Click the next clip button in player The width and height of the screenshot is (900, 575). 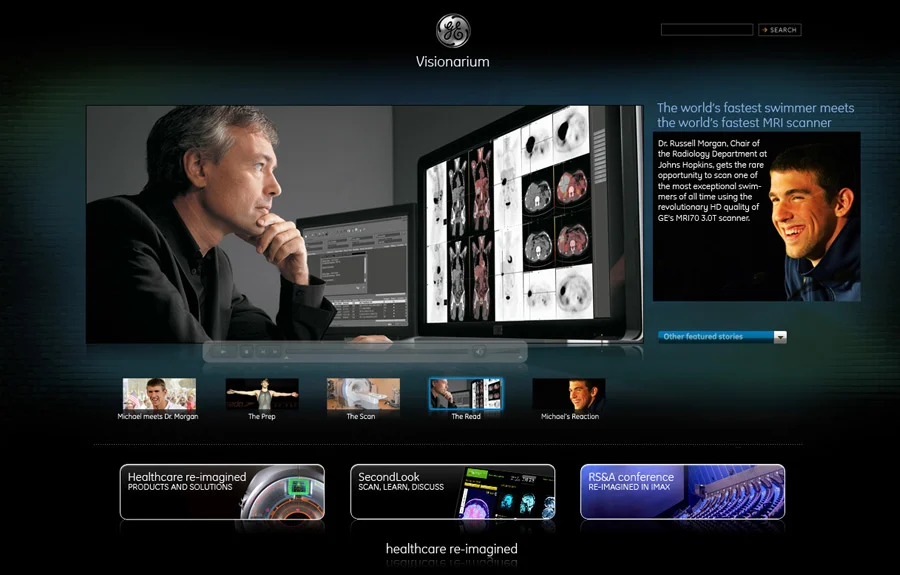(276, 351)
